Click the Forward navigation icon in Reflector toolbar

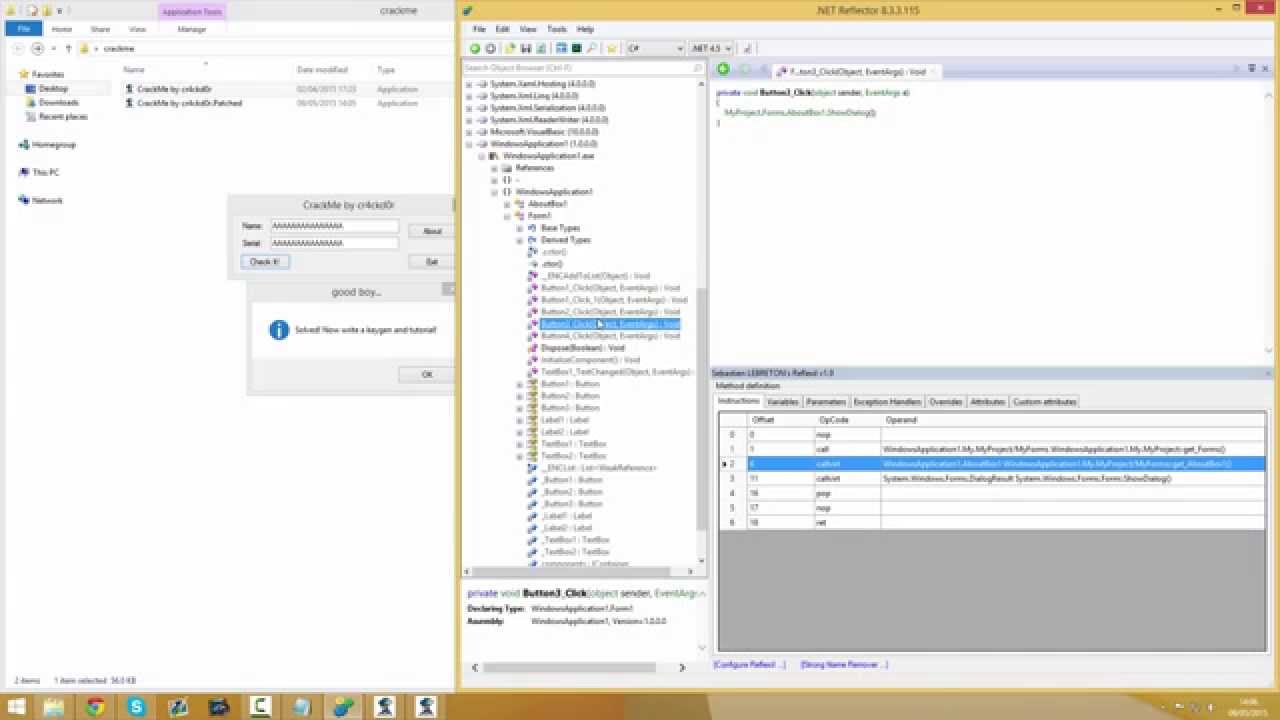click(490, 48)
